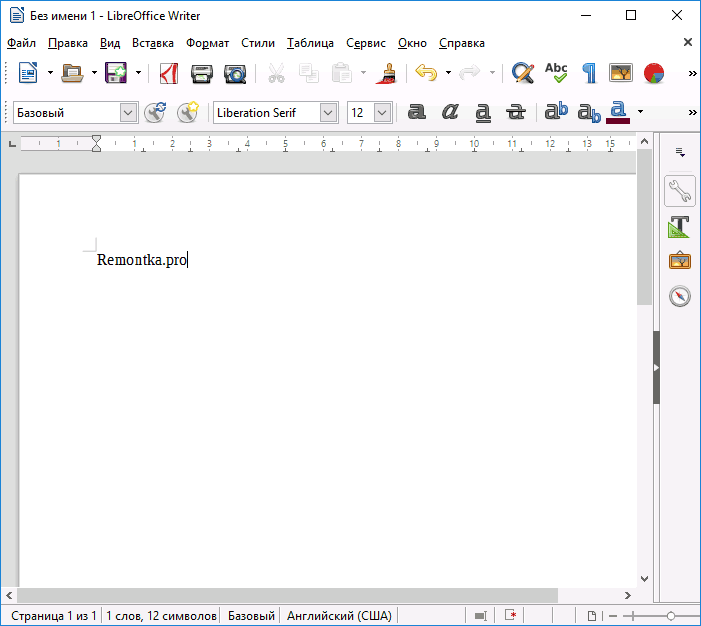Open sidebar Styles panel
Image resolution: width=701 pixels, height=626 pixels.
tap(680, 227)
